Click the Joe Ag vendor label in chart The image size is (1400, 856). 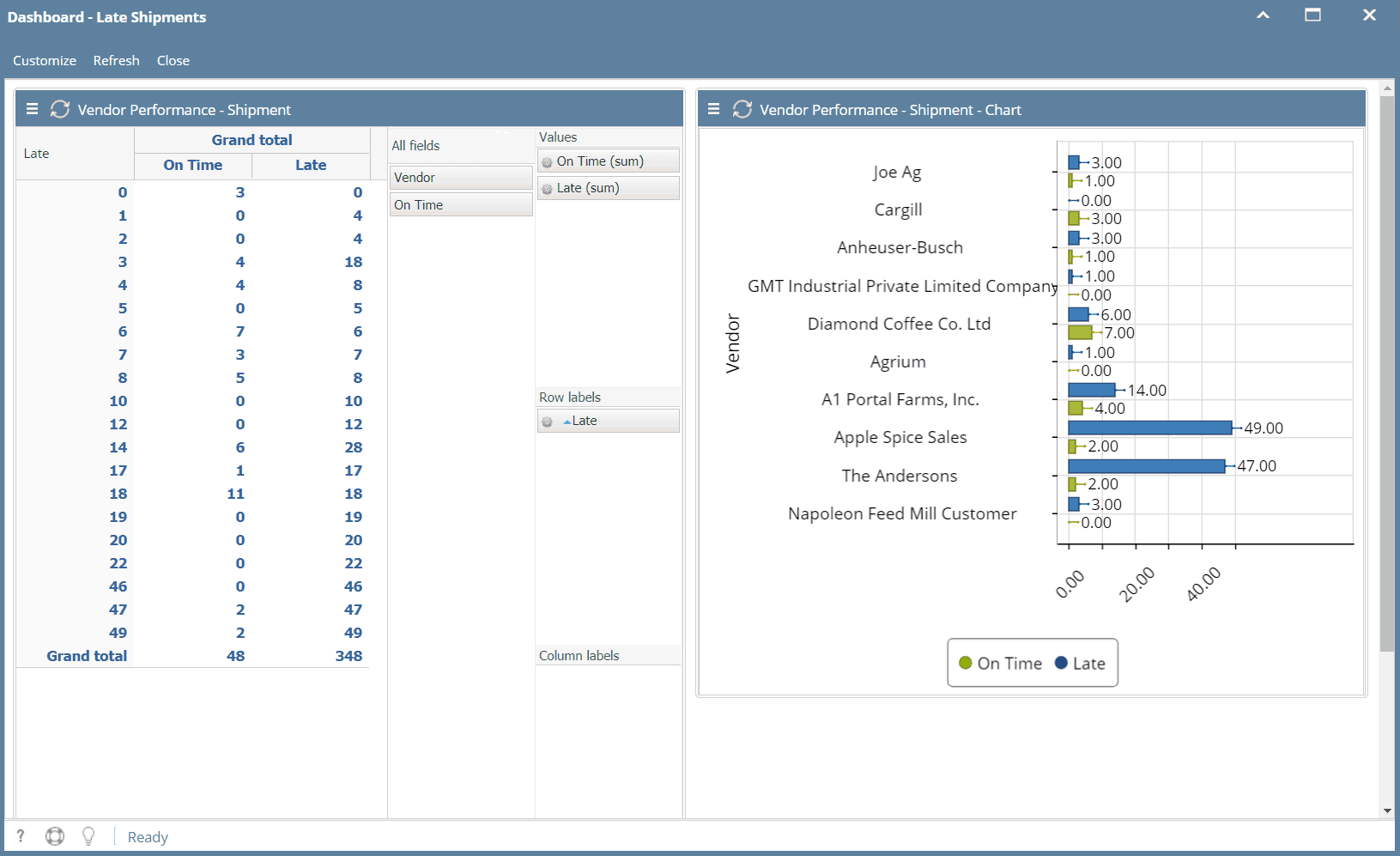point(897,173)
